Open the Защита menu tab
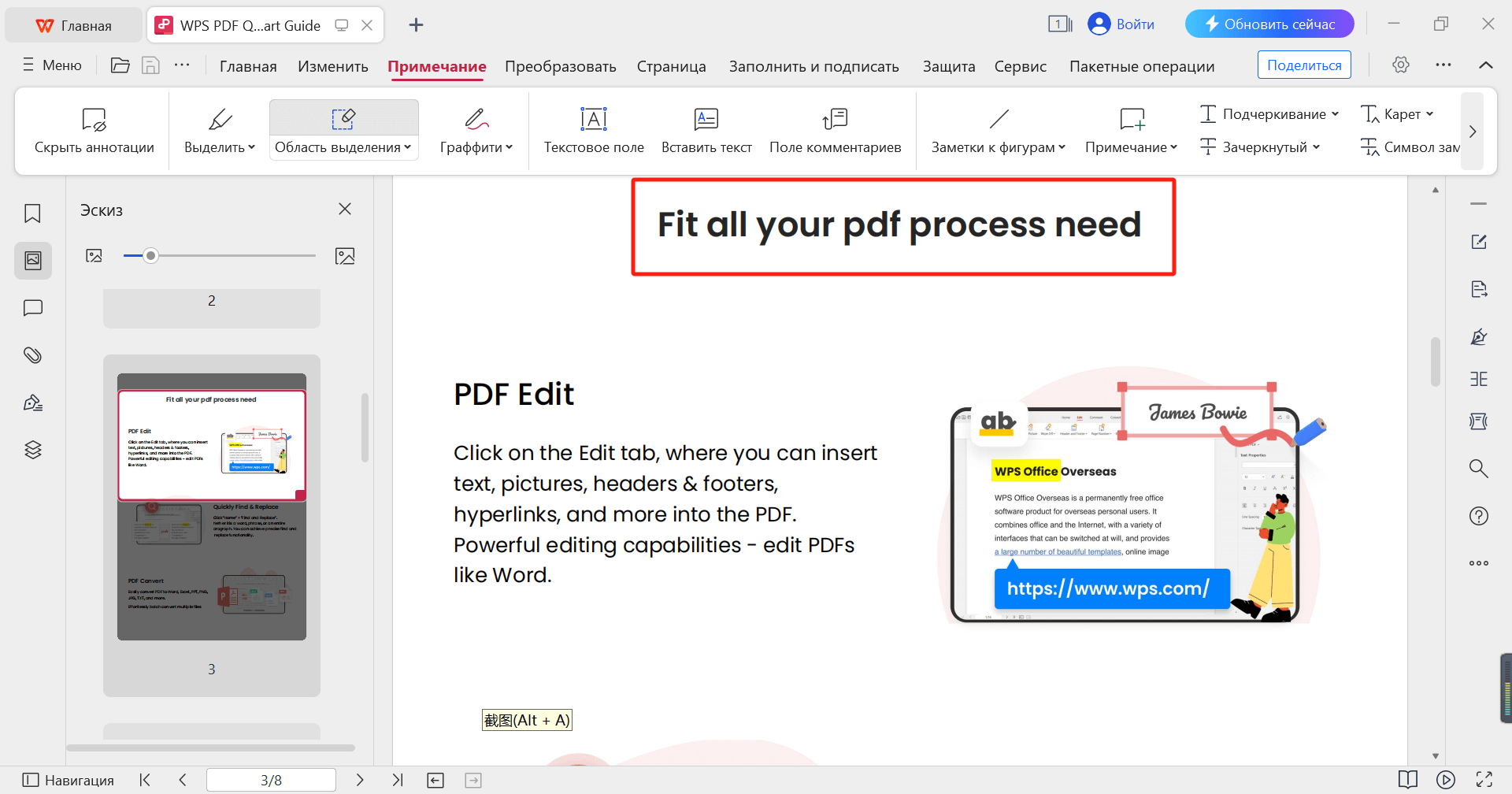This screenshot has width=1512, height=794. pos(948,66)
